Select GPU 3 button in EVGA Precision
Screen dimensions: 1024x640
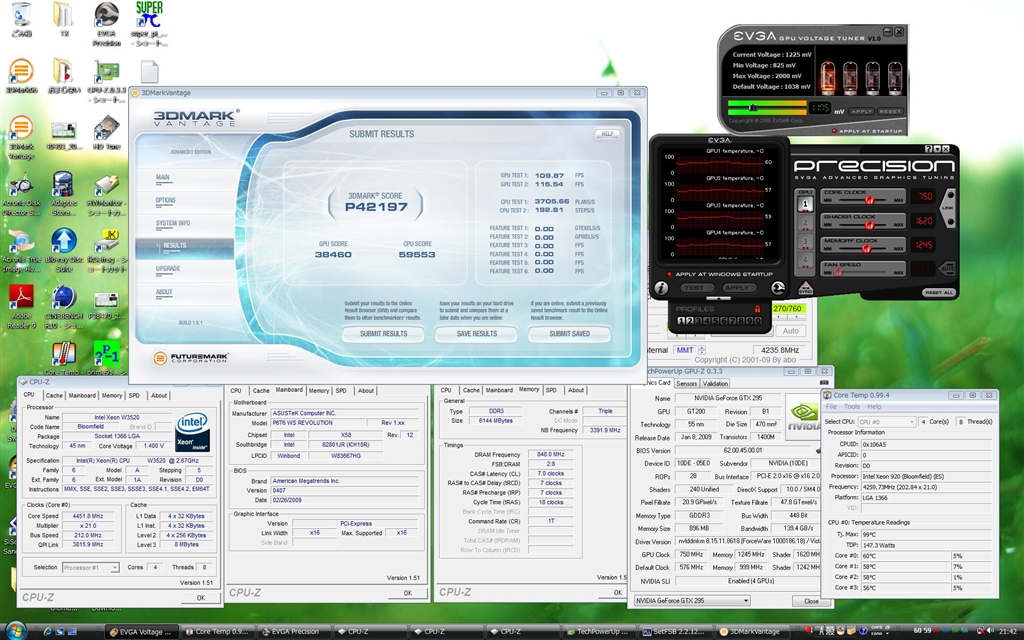(805, 243)
